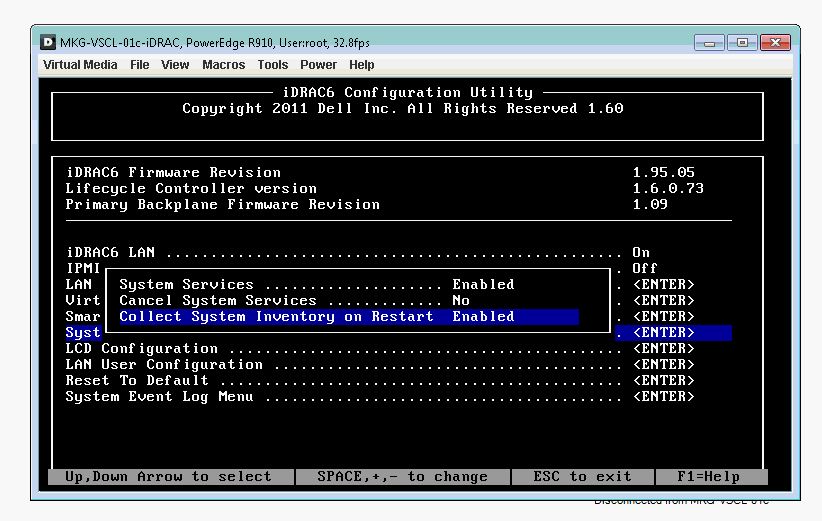Screen dimensions: 822x521
Task: Click the Dell iDRAC title bar icon
Action: point(48,42)
